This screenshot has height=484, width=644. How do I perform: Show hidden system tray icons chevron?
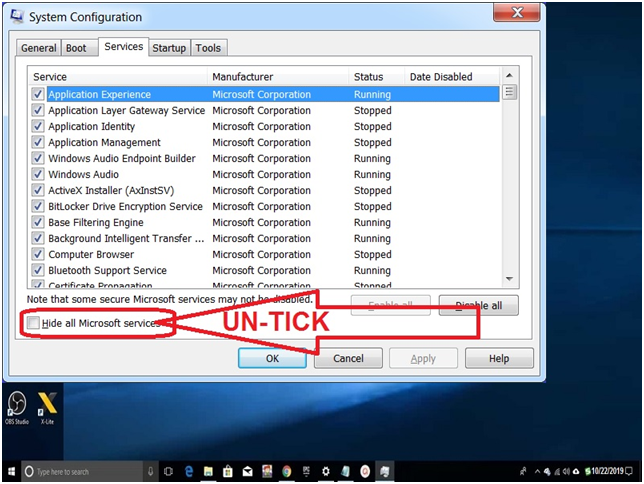pyautogui.click(x=537, y=471)
